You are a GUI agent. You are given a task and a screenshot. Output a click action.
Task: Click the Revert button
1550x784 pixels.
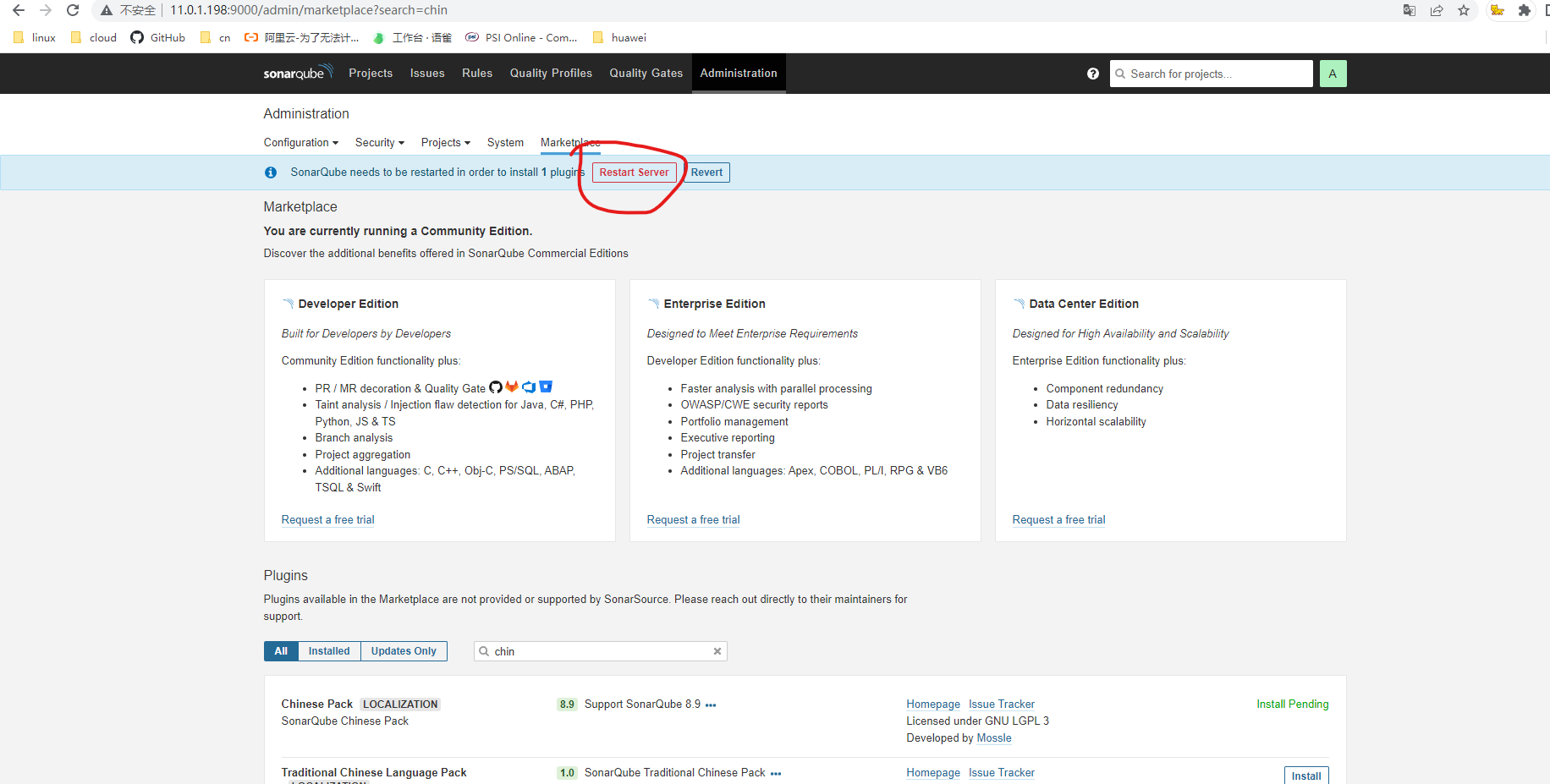[x=706, y=173]
